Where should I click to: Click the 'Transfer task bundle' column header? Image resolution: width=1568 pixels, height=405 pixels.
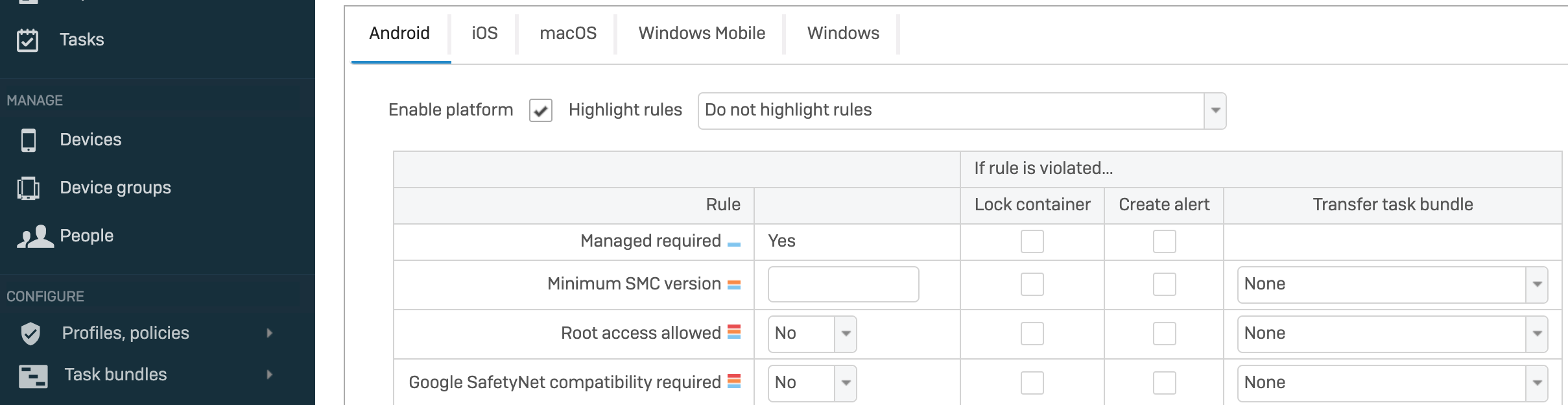[1393, 205]
